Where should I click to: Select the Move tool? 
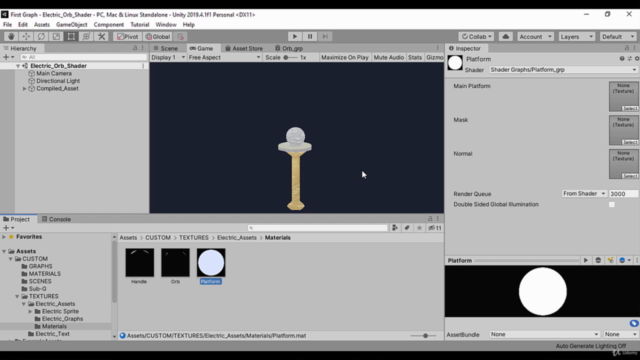click(x=26, y=37)
